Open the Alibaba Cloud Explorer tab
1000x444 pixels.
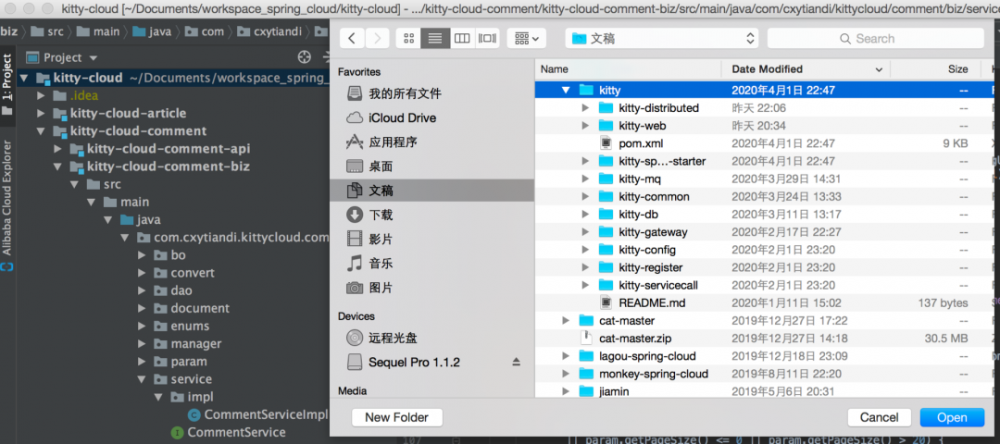click(x=7, y=197)
